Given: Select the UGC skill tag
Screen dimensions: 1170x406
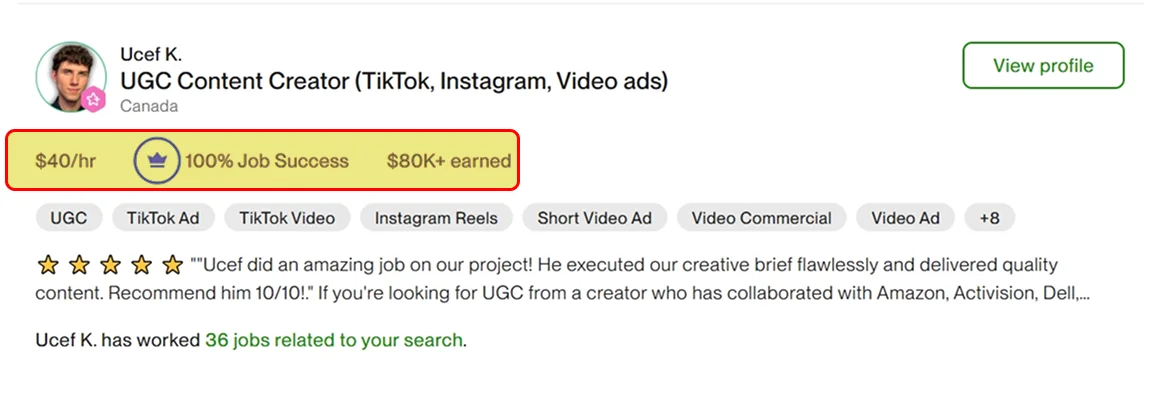Looking at the screenshot, I should click(68, 218).
